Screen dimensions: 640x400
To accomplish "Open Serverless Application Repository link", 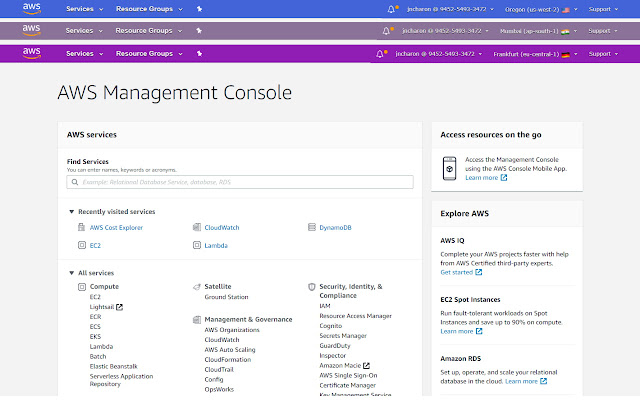I will pyautogui.click(x=121, y=380).
